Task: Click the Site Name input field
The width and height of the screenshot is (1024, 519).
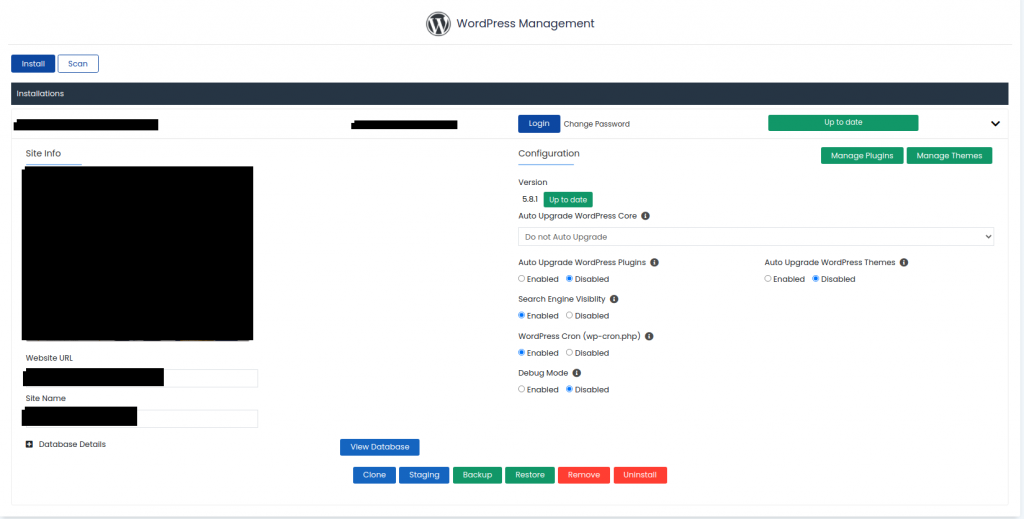Action: click(x=140, y=418)
